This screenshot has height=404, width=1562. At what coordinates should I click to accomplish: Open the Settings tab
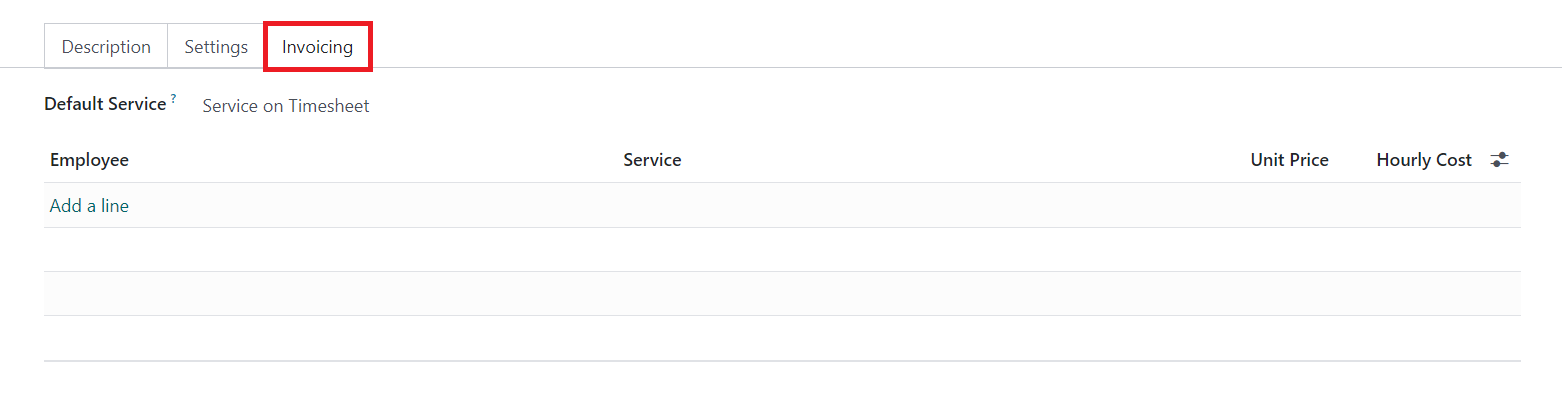click(216, 47)
